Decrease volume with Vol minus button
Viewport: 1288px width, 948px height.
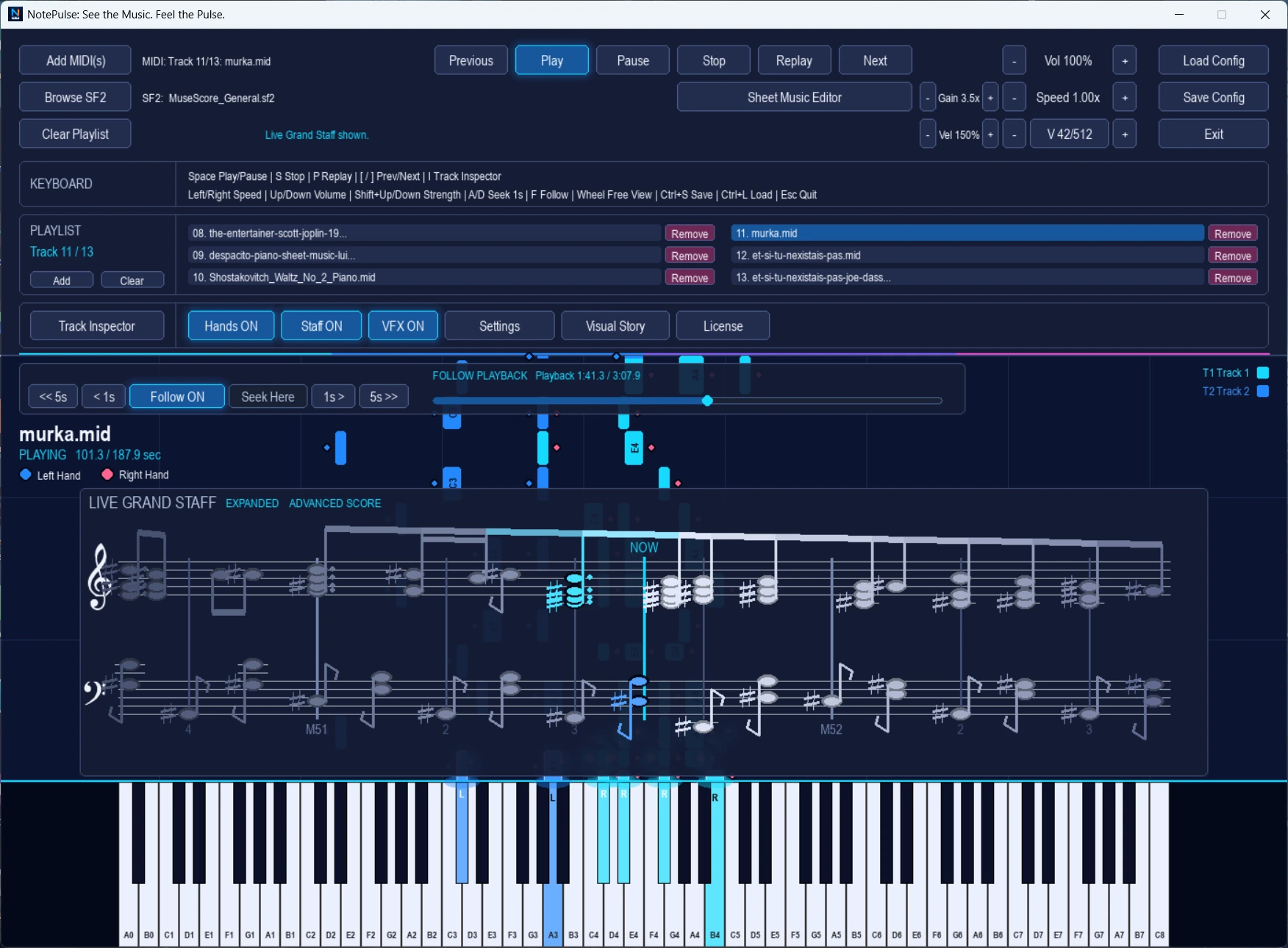[1015, 60]
